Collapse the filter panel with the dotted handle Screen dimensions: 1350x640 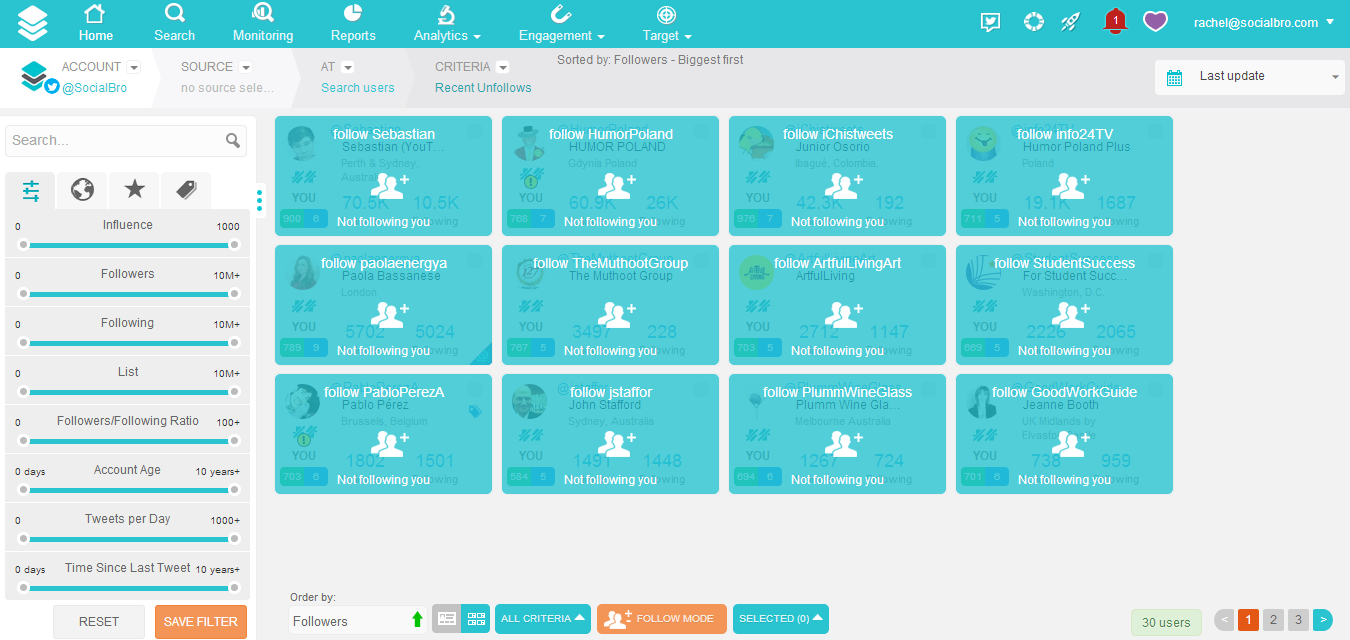click(x=260, y=200)
